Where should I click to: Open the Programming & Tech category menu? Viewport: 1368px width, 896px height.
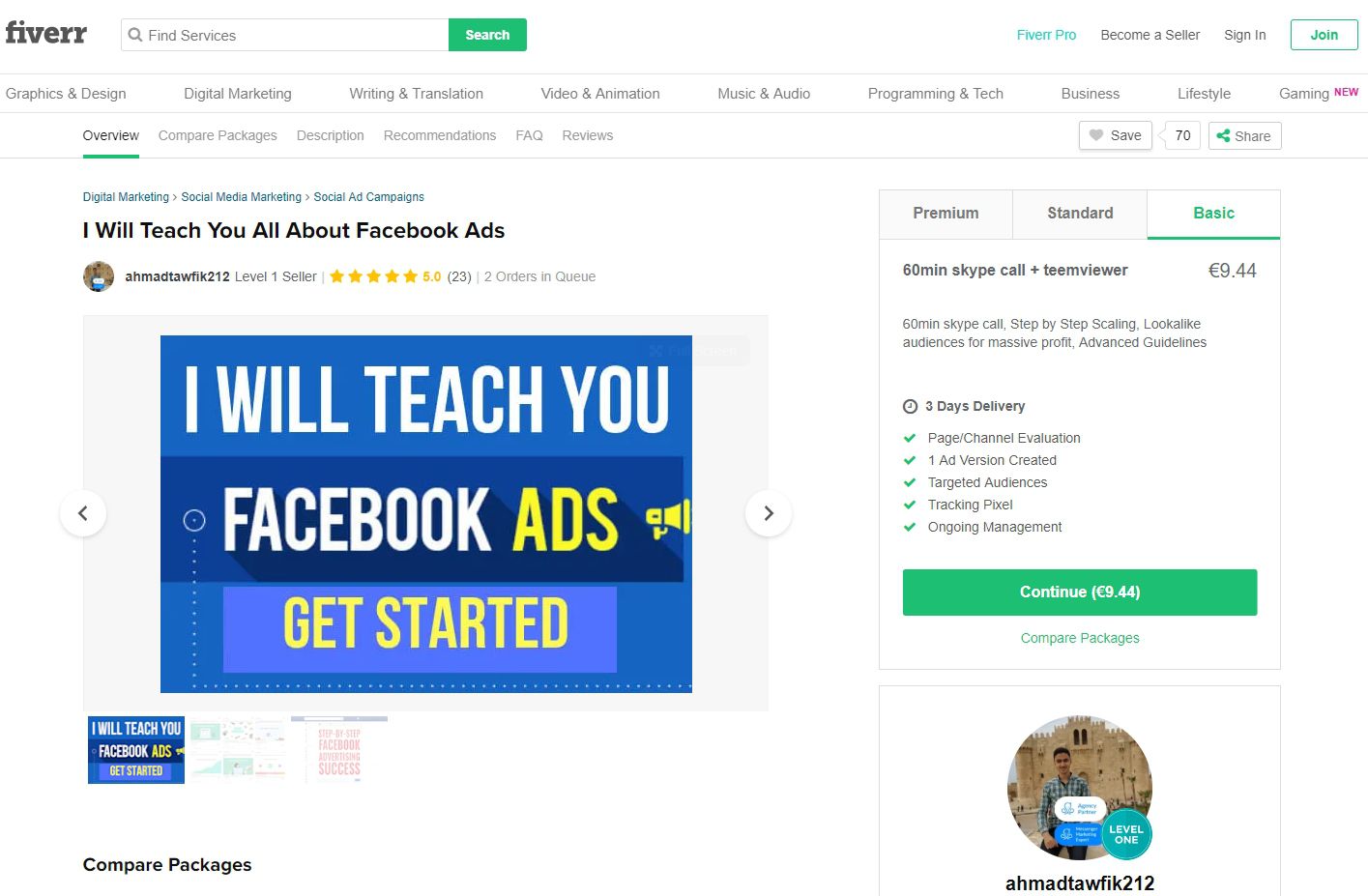(935, 94)
